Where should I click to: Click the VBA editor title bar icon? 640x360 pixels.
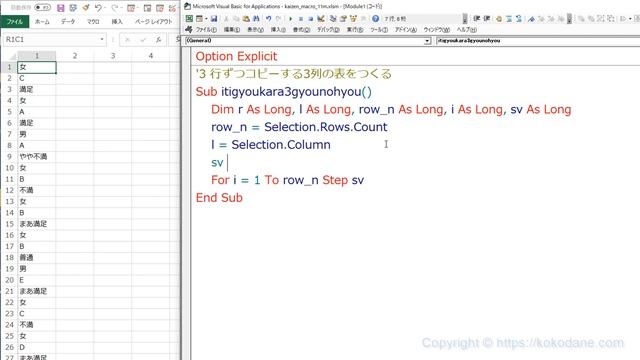[x=187, y=6]
